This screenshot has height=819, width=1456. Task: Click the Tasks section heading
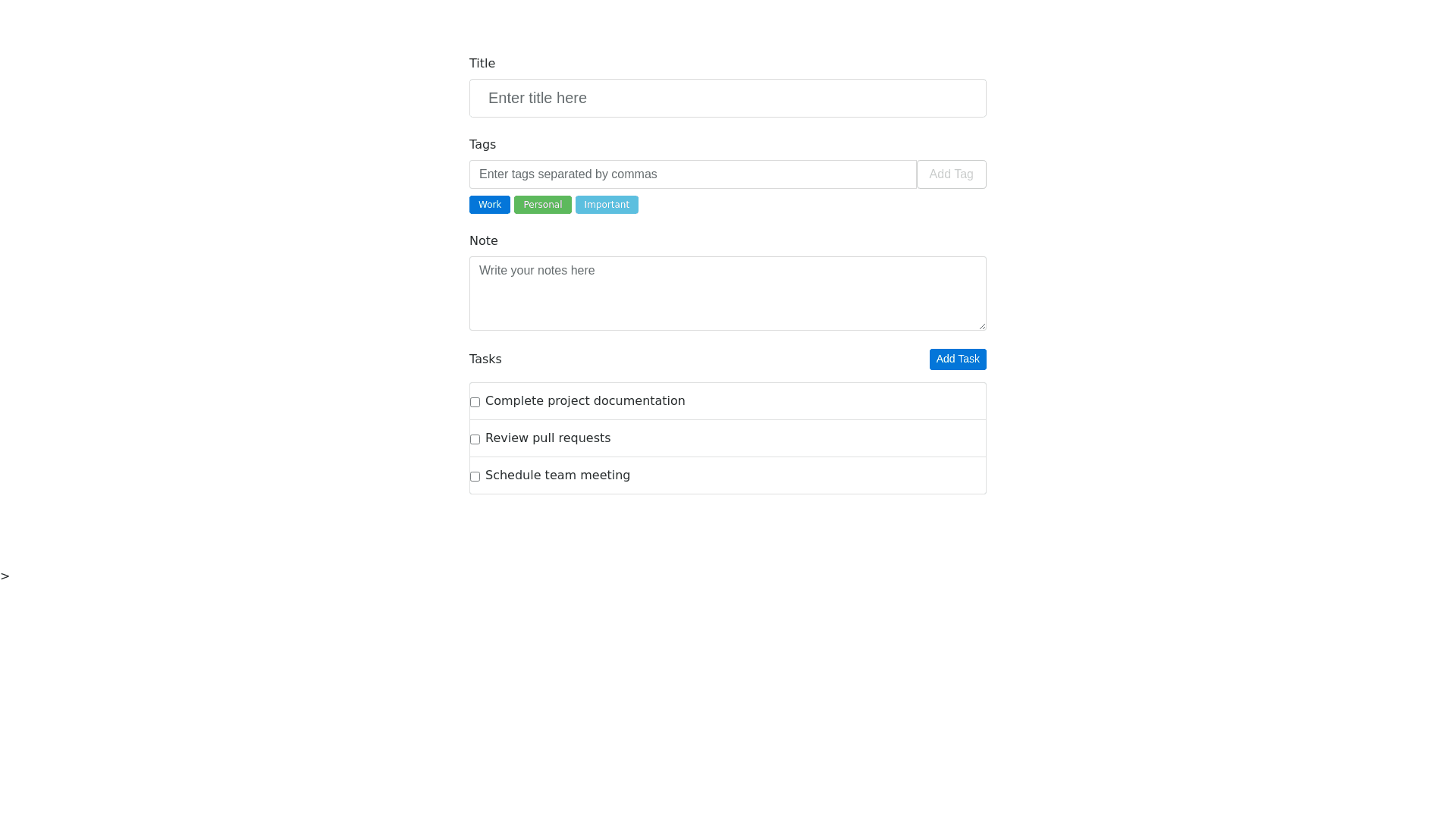click(x=485, y=359)
